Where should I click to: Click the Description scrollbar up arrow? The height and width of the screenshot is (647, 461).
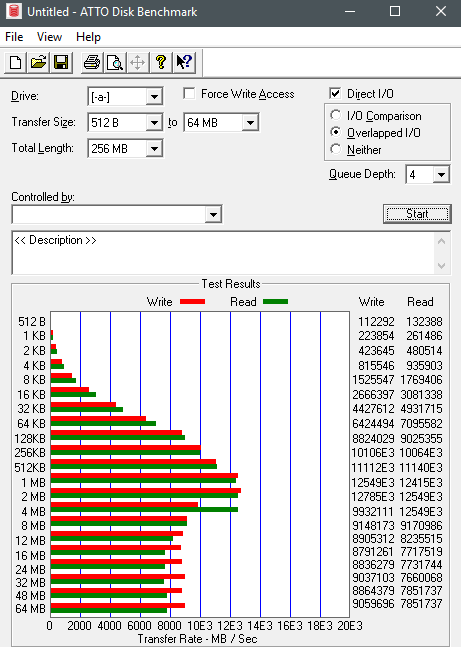click(x=441, y=241)
